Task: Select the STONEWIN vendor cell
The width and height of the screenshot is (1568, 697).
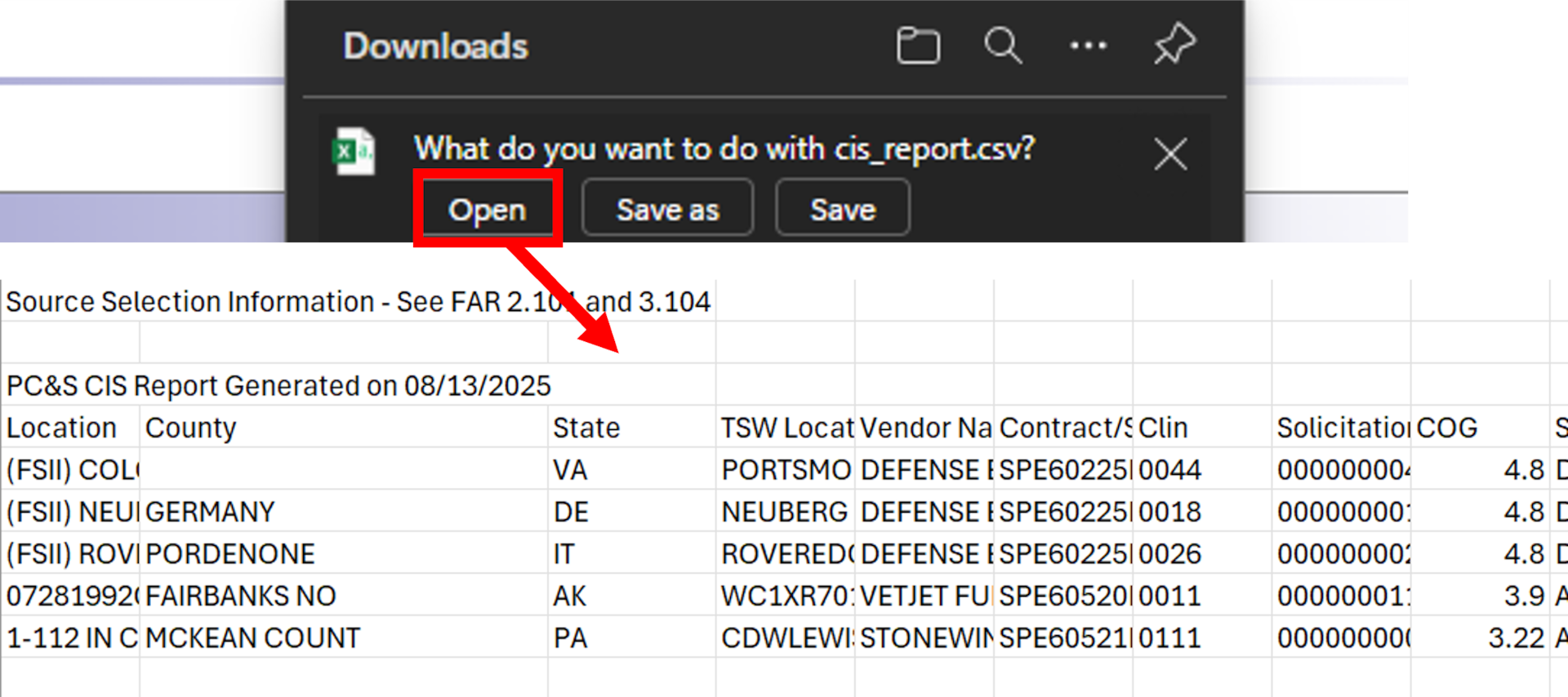Action: coord(924,637)
